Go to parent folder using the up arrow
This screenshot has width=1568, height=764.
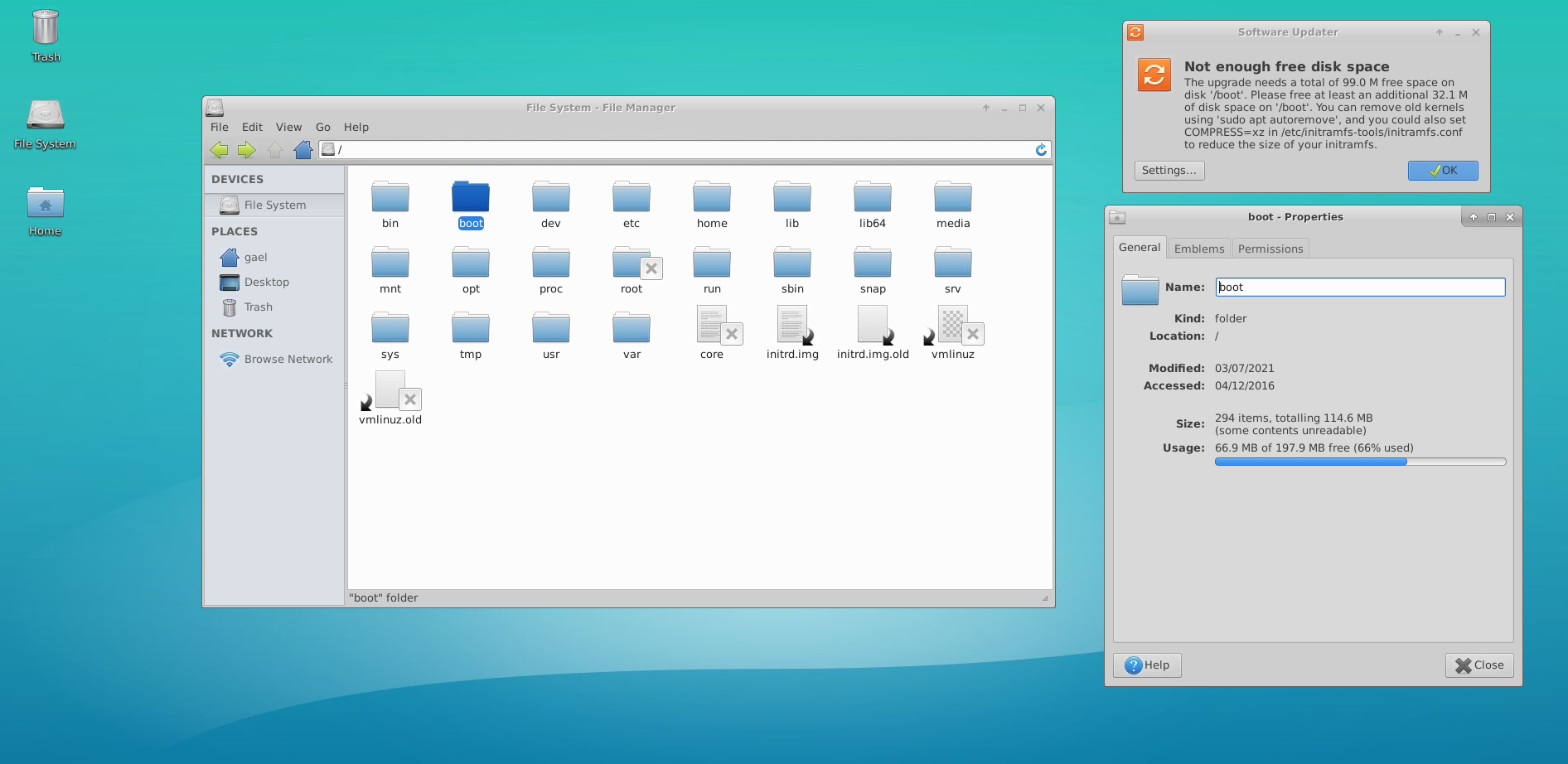point(275,150)
